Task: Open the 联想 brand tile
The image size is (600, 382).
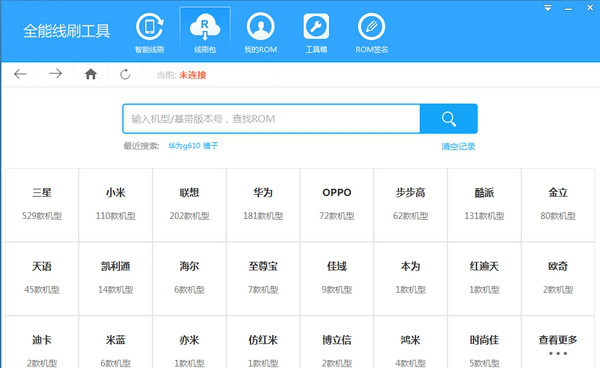Action: tap(189, 205)
